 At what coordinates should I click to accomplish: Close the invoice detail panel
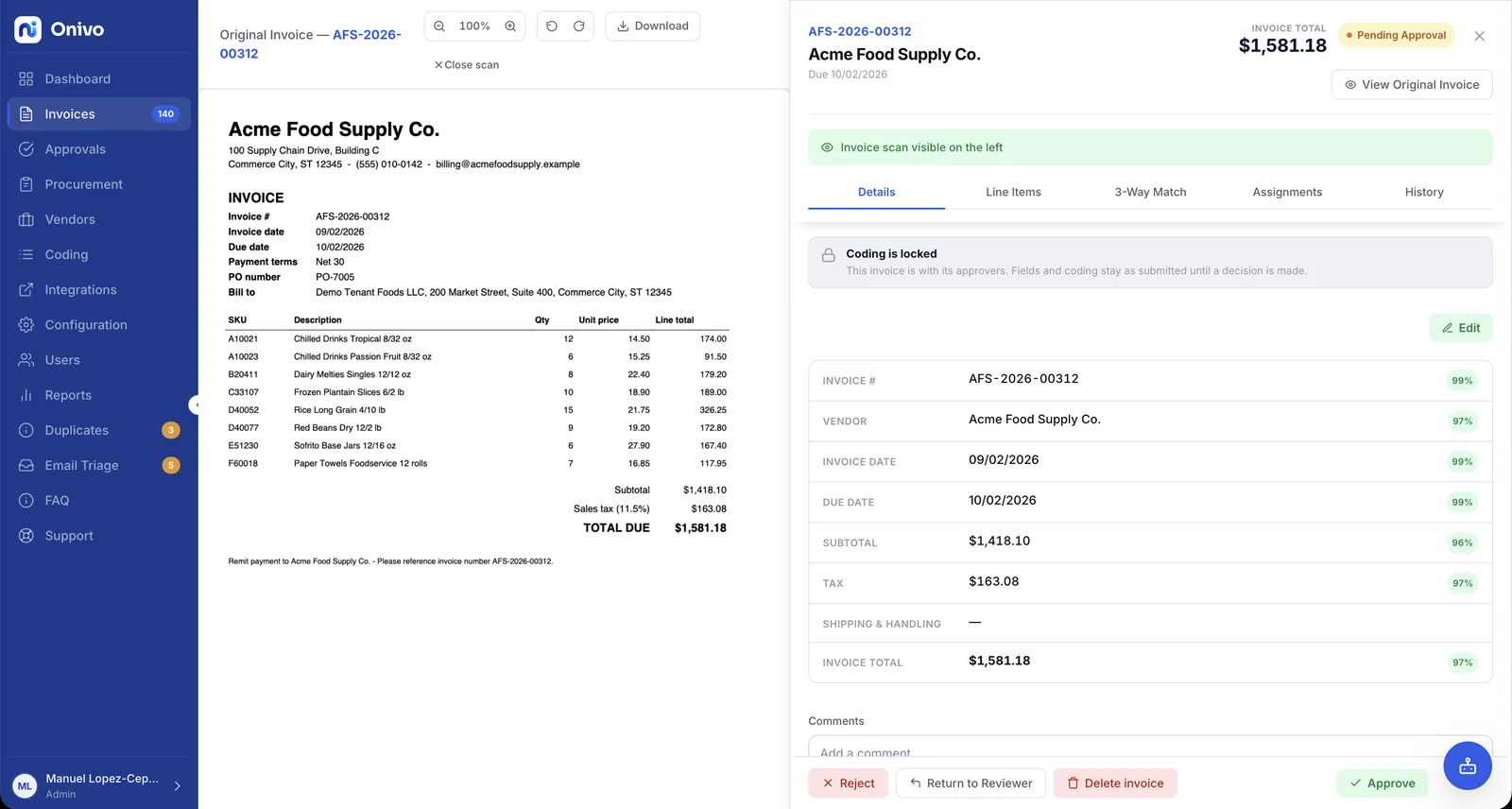1480,36
